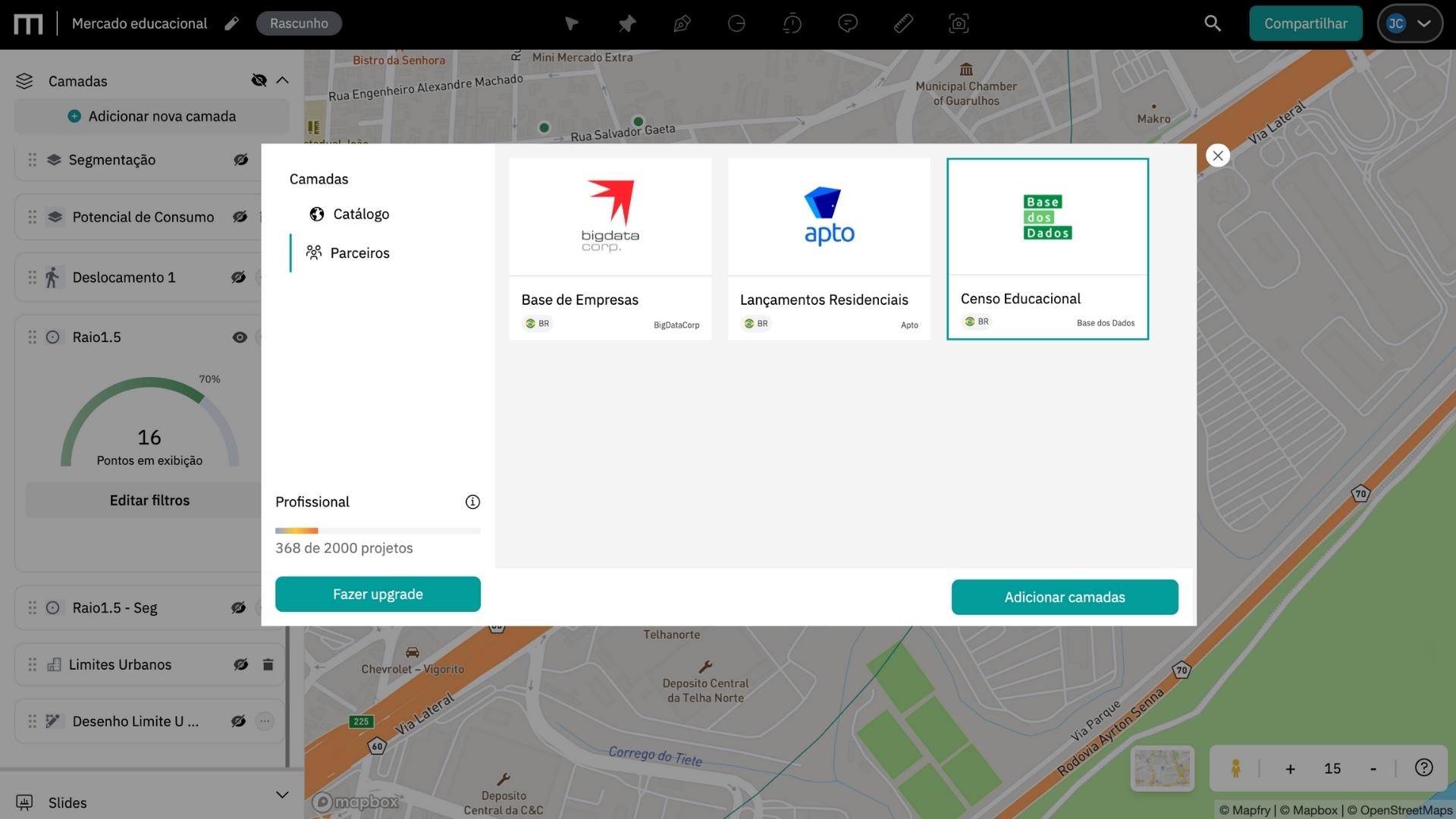Switch to the Catálogo section
1456x819 pixels.
(361, 214)
